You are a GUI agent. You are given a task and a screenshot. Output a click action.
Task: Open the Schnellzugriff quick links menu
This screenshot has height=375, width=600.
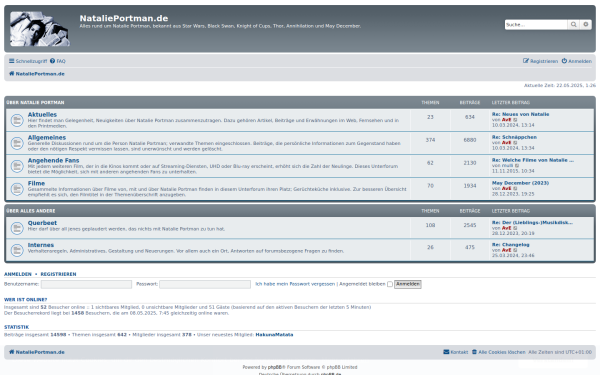[x=28, y=61]
